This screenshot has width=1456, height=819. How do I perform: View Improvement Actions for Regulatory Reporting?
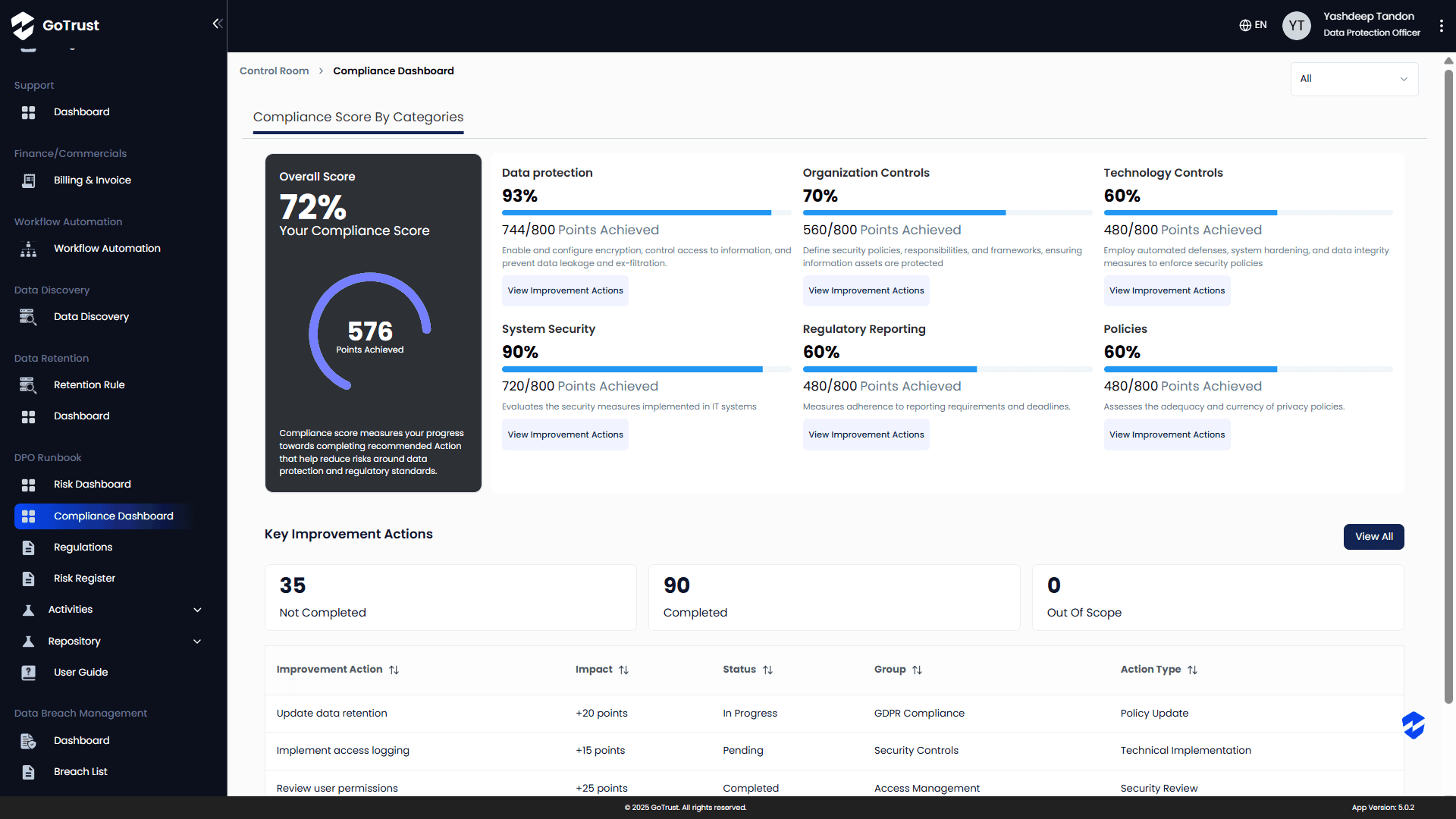pyautogui.click(x=866, y=435)
